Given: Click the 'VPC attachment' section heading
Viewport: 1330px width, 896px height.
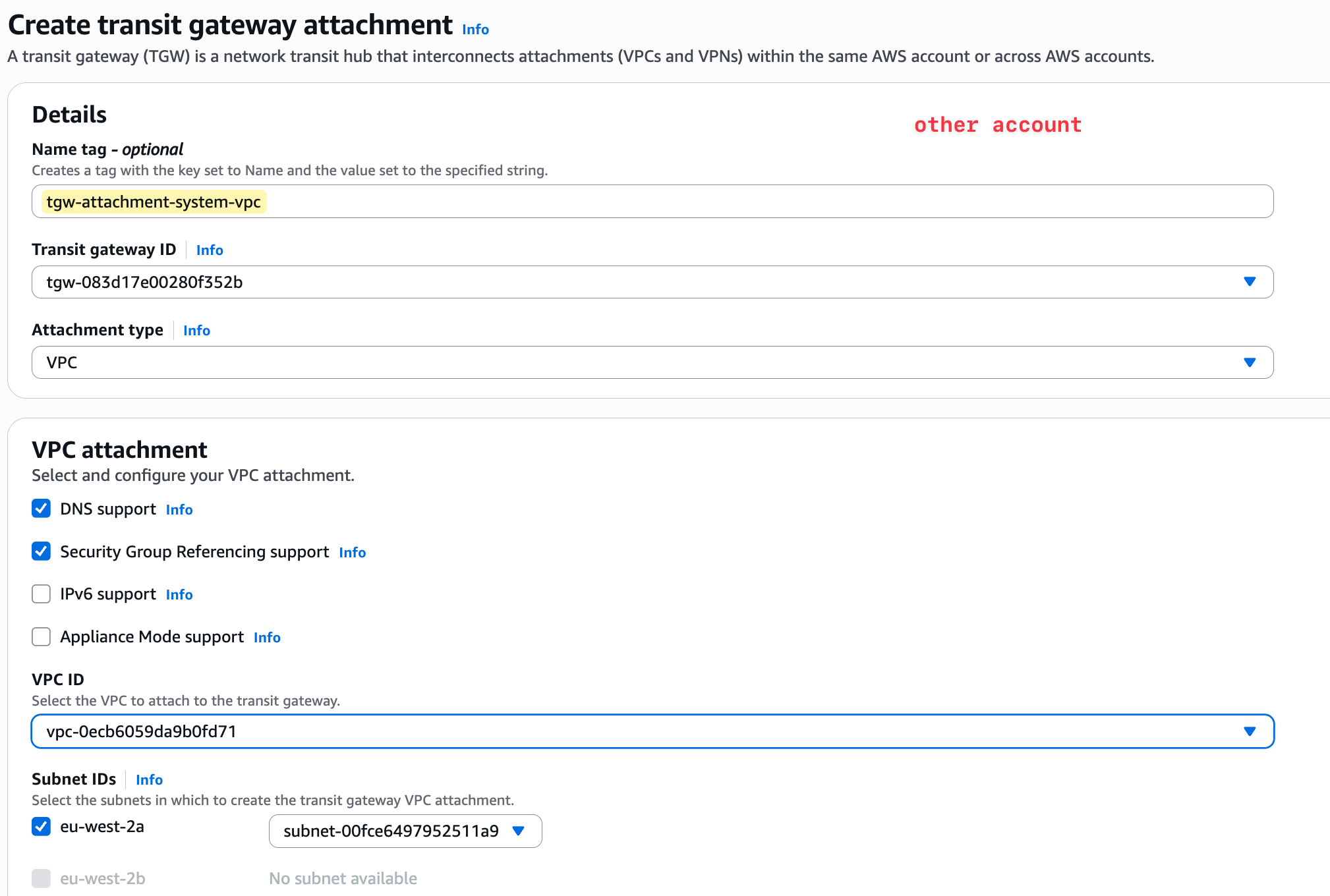Looking at the screenshot, I should tap(119, 450).
